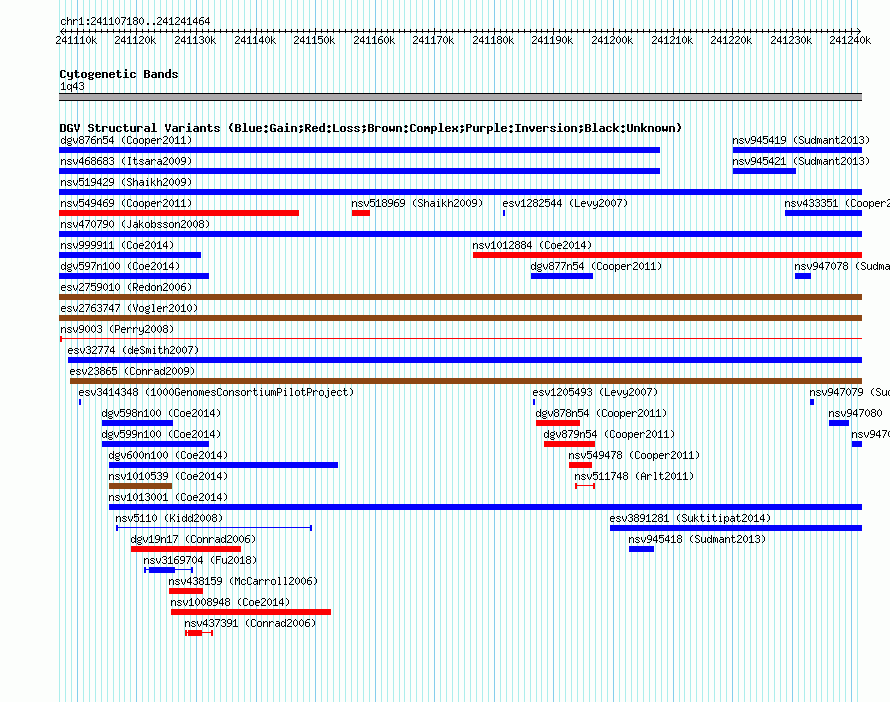Click the 241170k ruler position
This screenshot has height=702, width=890.
(433, 40)
